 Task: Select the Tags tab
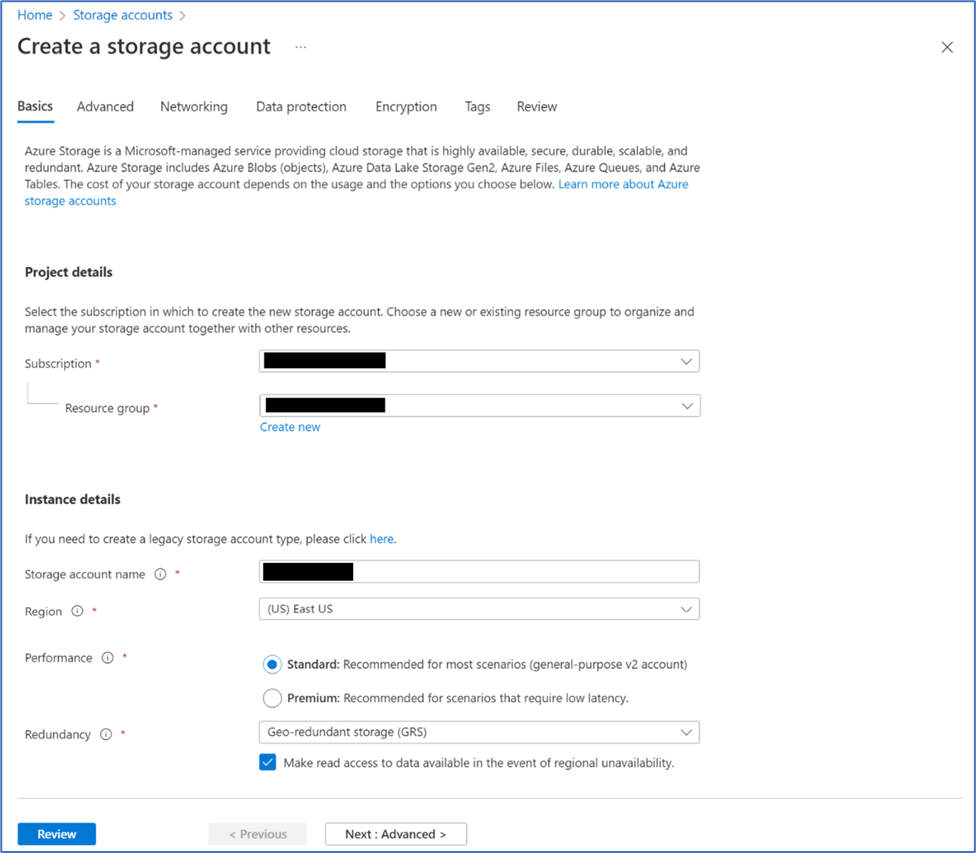[x=477, y=106]
